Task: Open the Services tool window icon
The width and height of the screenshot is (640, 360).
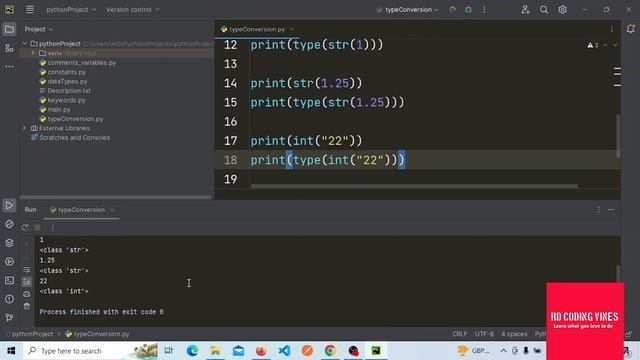Action: (9, 262)
